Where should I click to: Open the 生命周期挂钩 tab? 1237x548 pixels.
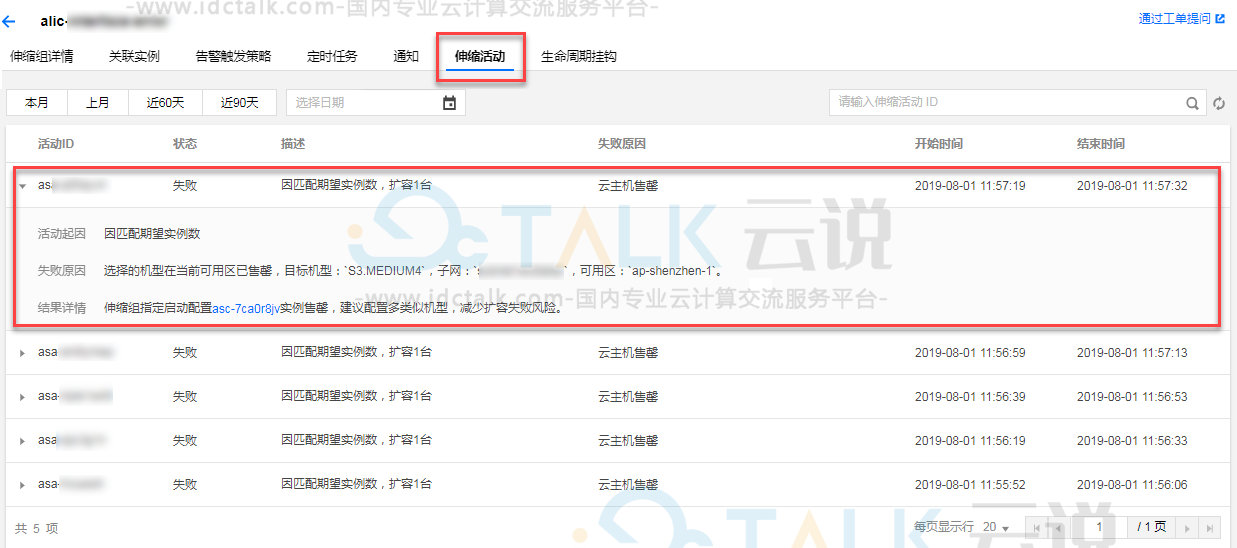coord(579,56)
